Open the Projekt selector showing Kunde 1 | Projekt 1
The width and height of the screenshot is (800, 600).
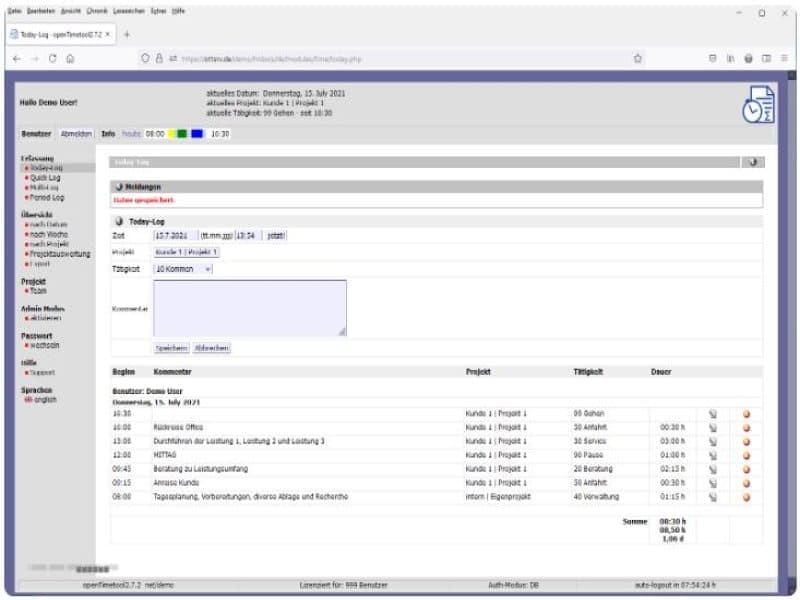(x=187, y=252)
